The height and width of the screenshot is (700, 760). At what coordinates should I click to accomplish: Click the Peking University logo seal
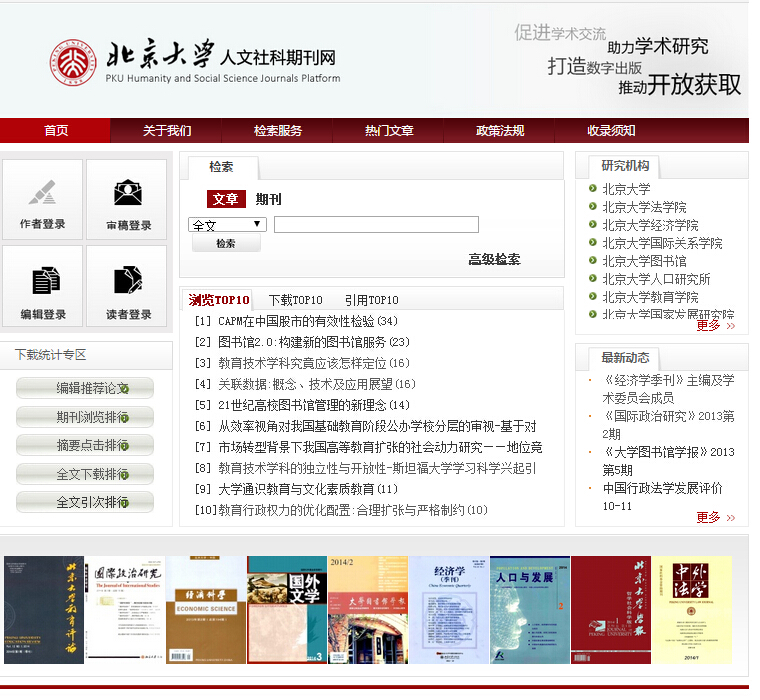pyautogui.click(x=73, y=63)
